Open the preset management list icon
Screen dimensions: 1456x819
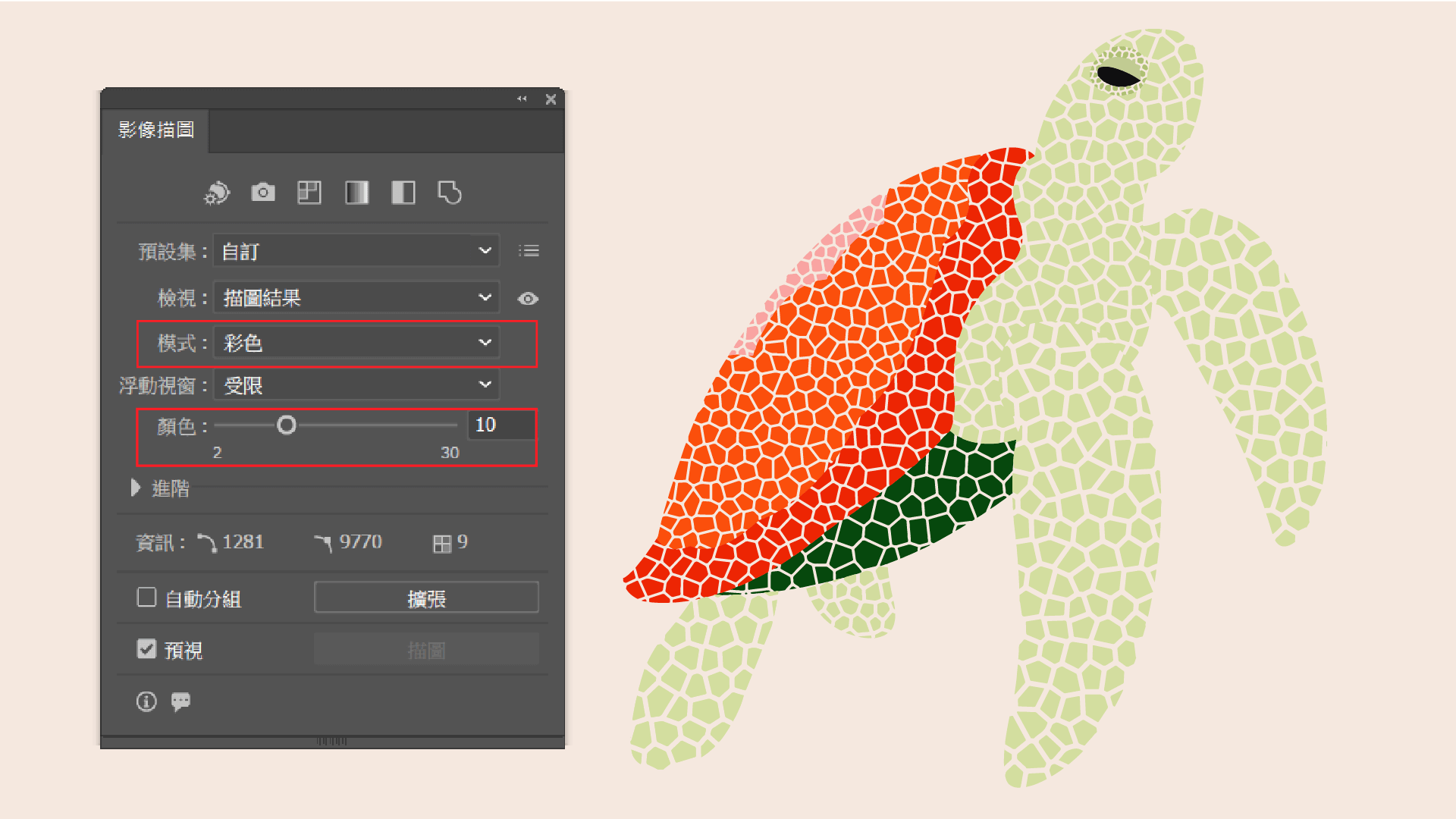529,251
